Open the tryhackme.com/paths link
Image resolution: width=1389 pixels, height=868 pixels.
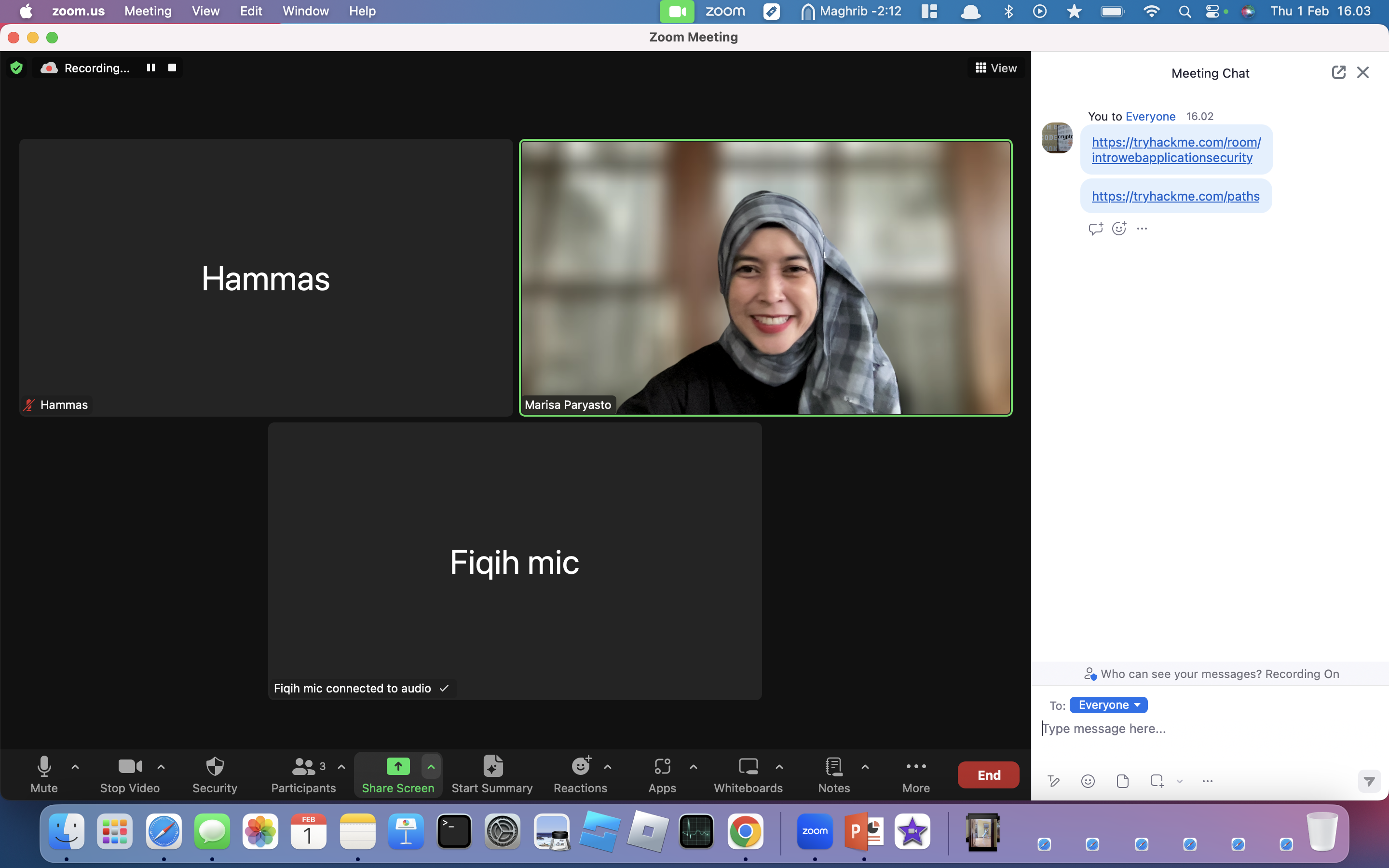tap(1175, 196)
